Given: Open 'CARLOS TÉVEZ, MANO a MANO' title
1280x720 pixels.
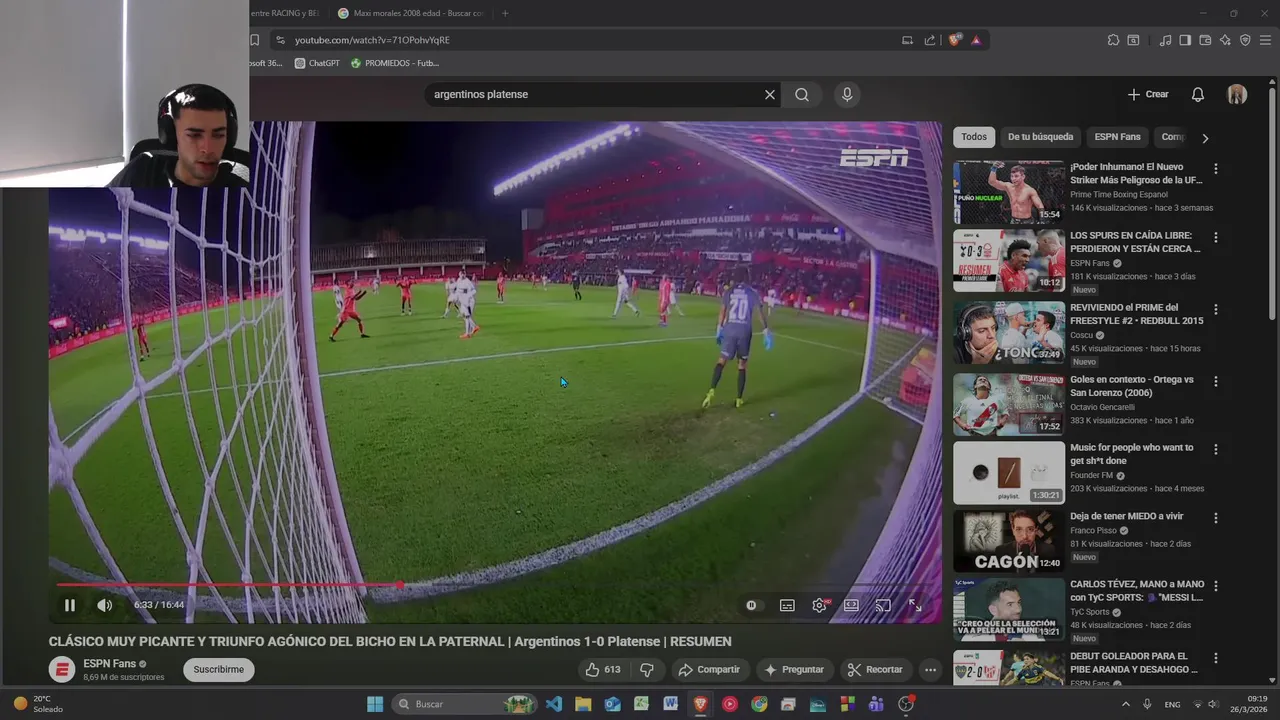Looking at the screenshot, I should (1137, 591).
